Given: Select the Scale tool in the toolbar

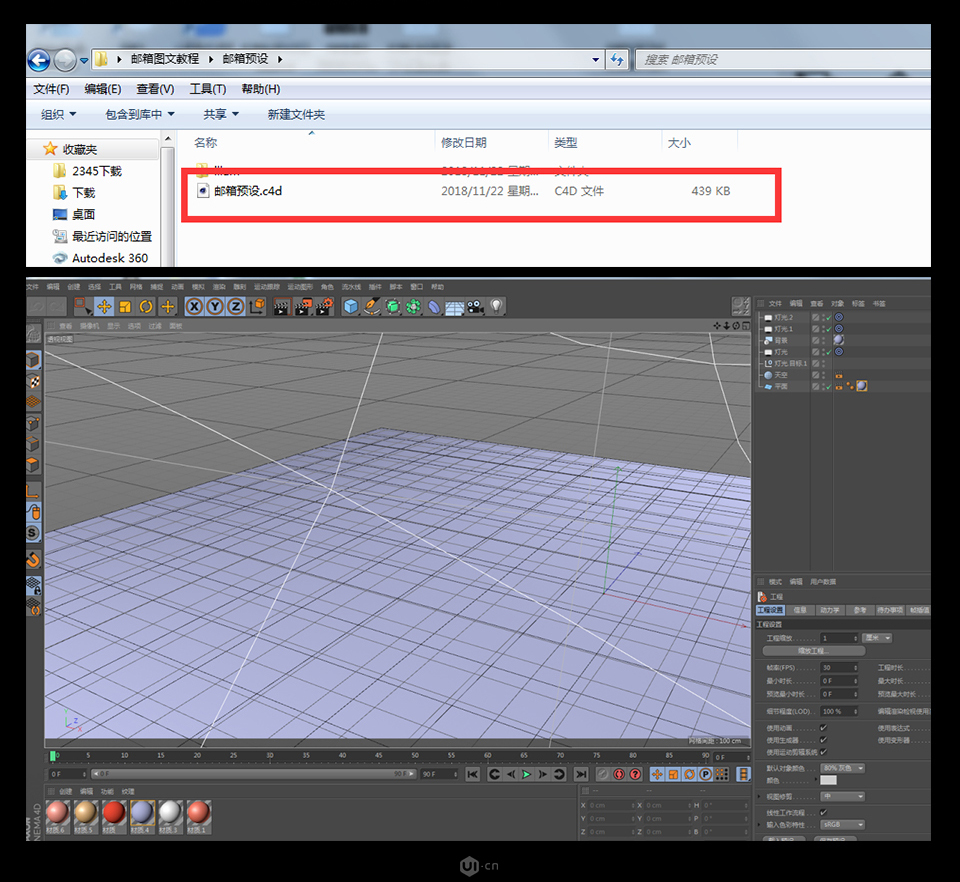Looking at the screenshot, I should tap(124, 305).
